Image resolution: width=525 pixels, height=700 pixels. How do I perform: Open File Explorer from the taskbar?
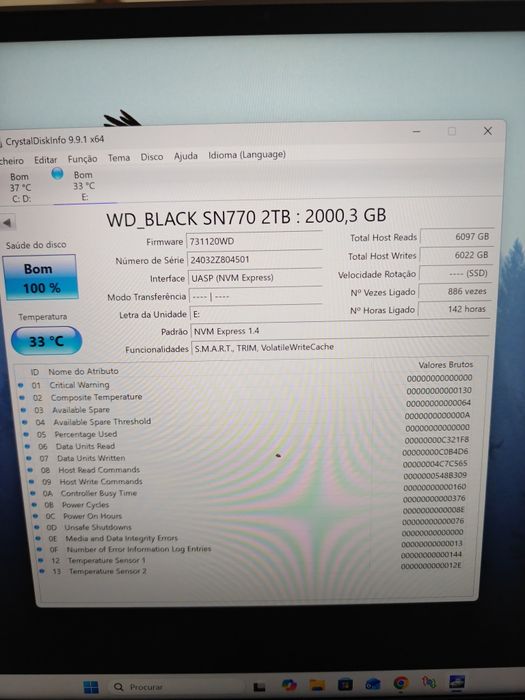317,685
